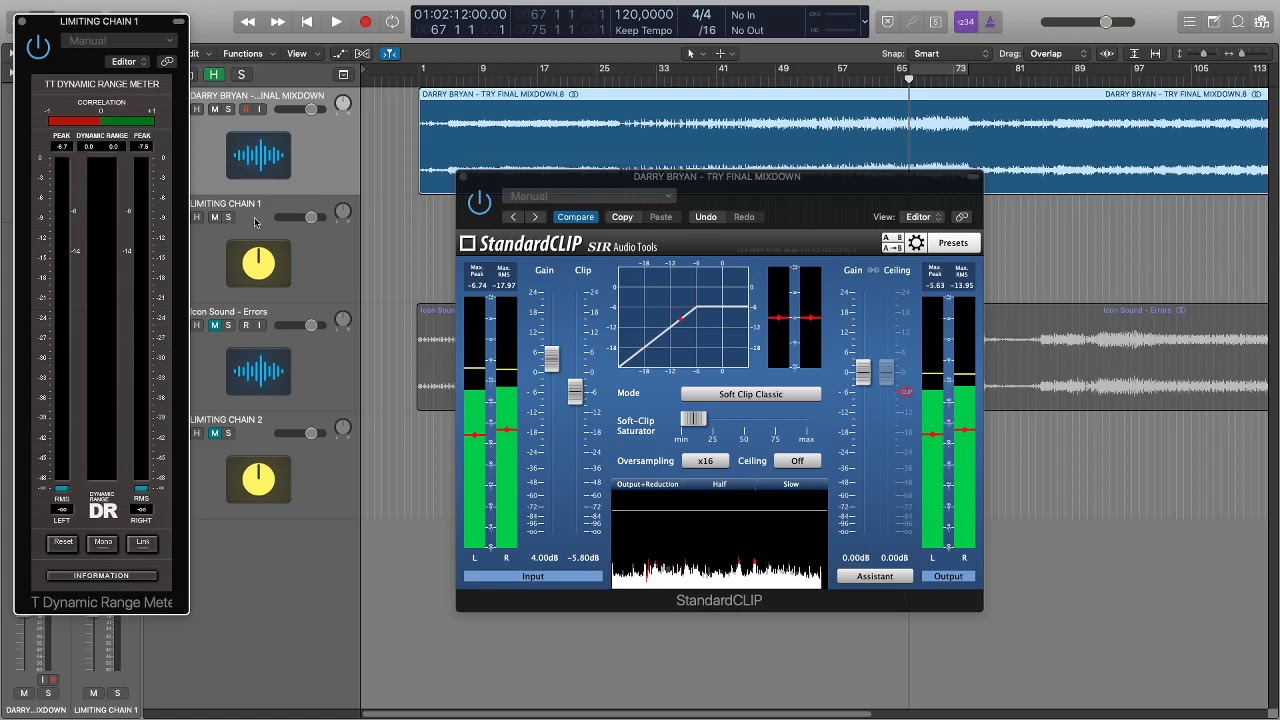Toggle the Flex show/hide button in tracks toolbar
This screenshot has width=1280, height=720.
point(362,54)
